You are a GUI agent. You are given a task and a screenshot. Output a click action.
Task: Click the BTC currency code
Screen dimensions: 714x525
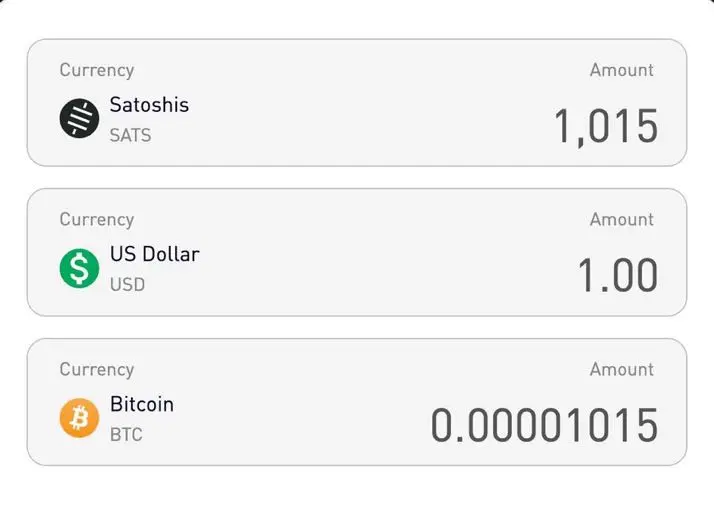[x=126, y=434]
